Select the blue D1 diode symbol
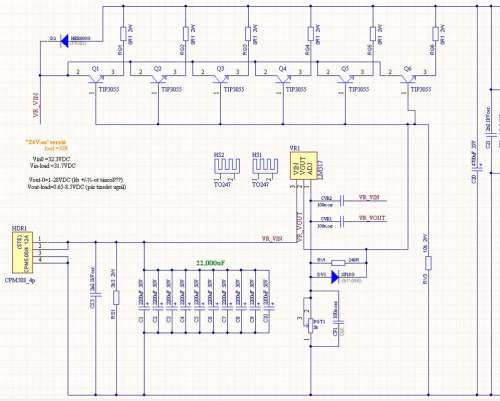Screen dimensions: 500x401 (64, 41)
